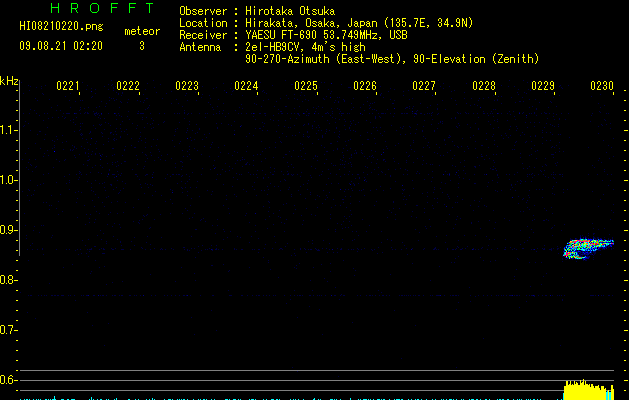Click time marker 0221
Image resolution: width=629 pixels, height=400 pixels.
click(x=68, y=86)
